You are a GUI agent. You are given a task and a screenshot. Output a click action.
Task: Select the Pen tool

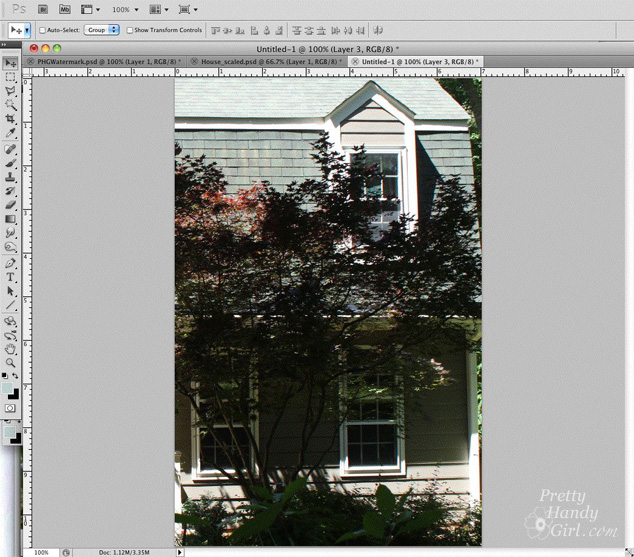(x=10, y=263)
